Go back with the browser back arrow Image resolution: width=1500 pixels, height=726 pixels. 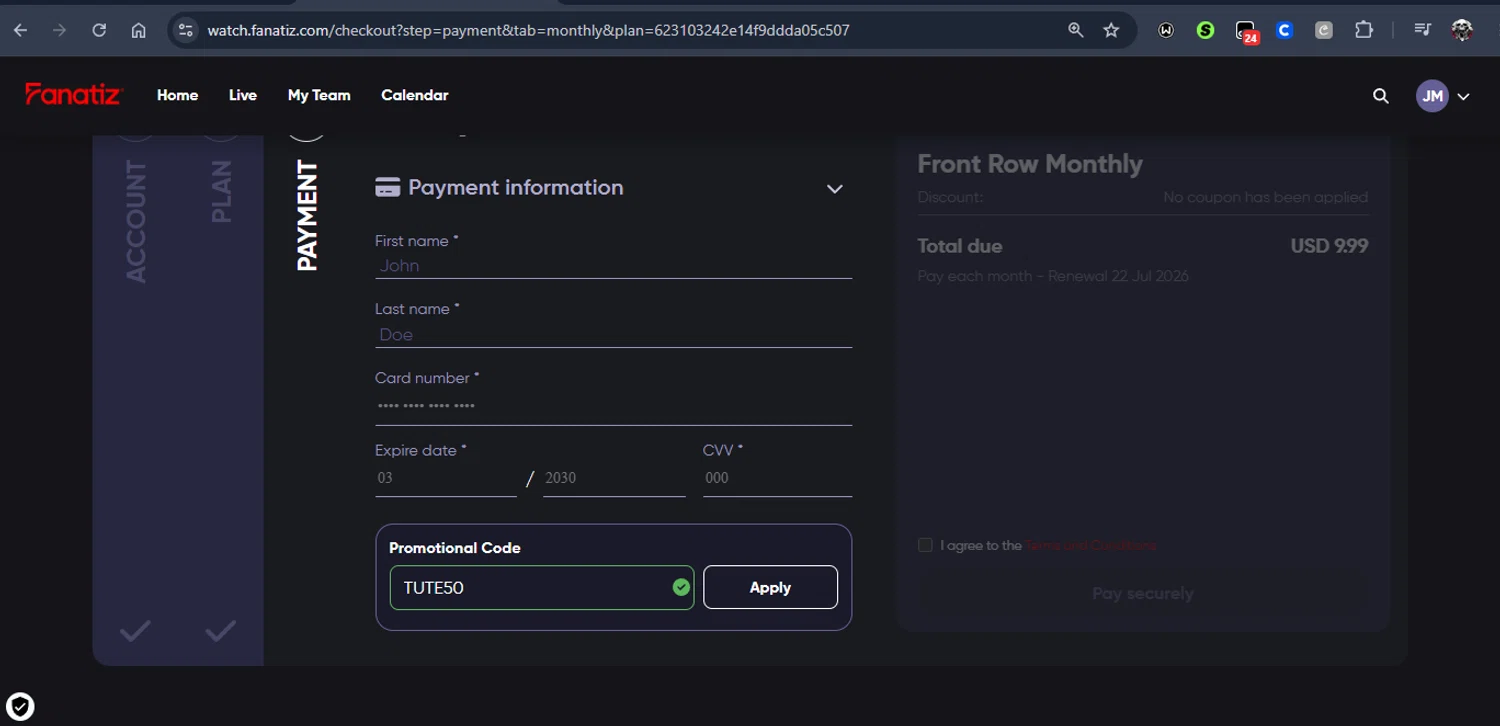pos(21,30)
